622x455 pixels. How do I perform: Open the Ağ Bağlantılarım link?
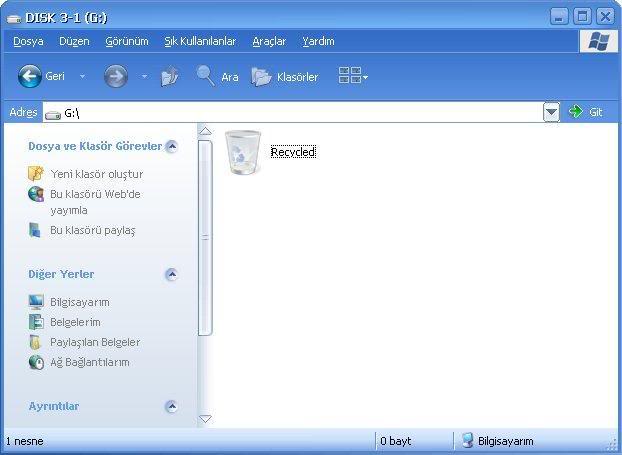point(90,362)
